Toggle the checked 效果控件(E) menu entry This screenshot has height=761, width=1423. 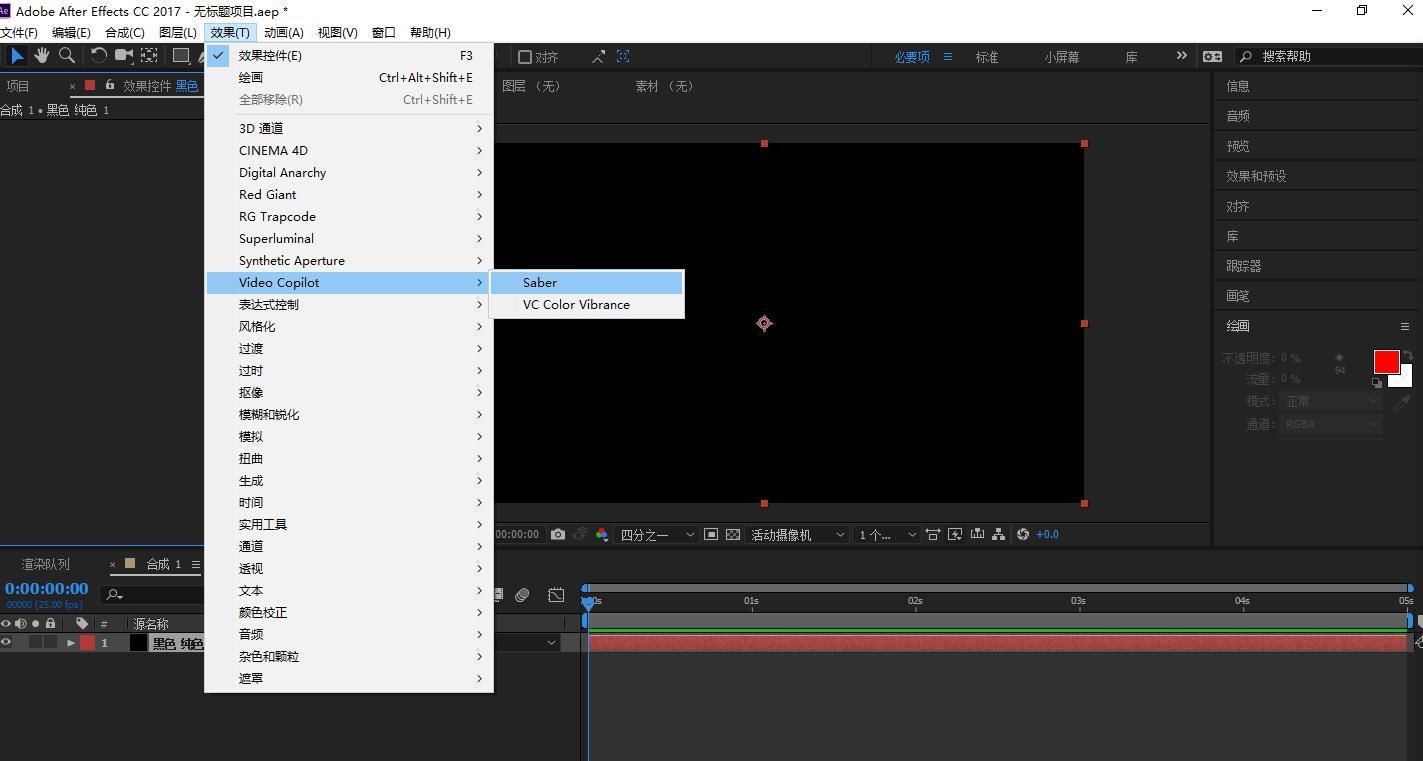tap(348, 56)
